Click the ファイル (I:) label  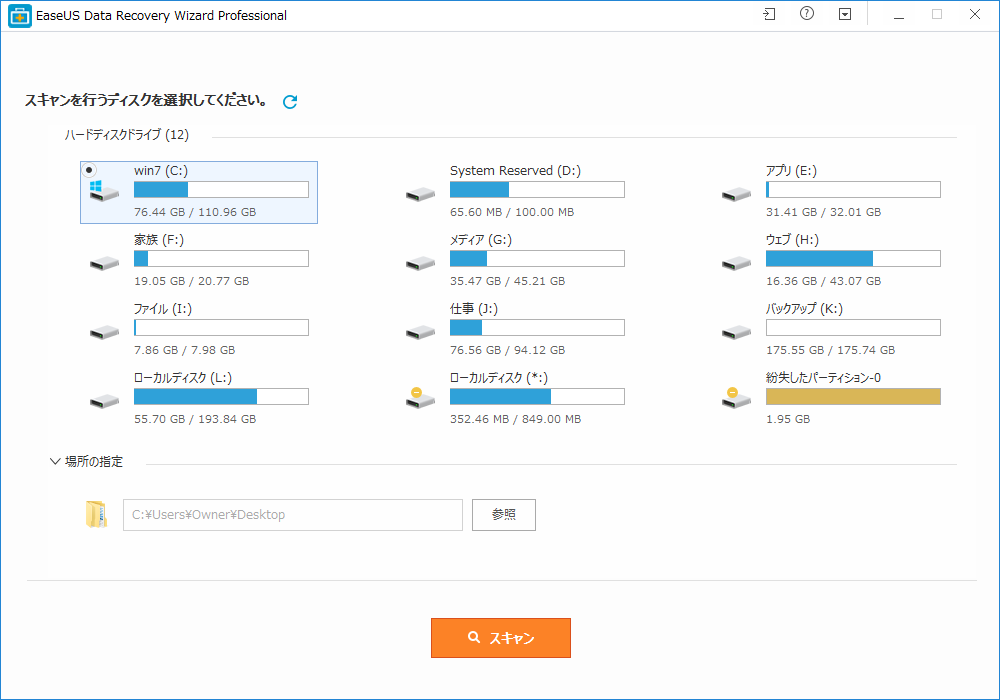click(x=163, y=309)
